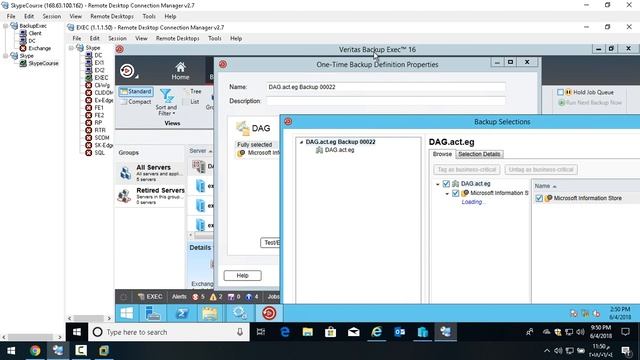Toggle Hold Job Queue checkbox

(x=560, y=92)
